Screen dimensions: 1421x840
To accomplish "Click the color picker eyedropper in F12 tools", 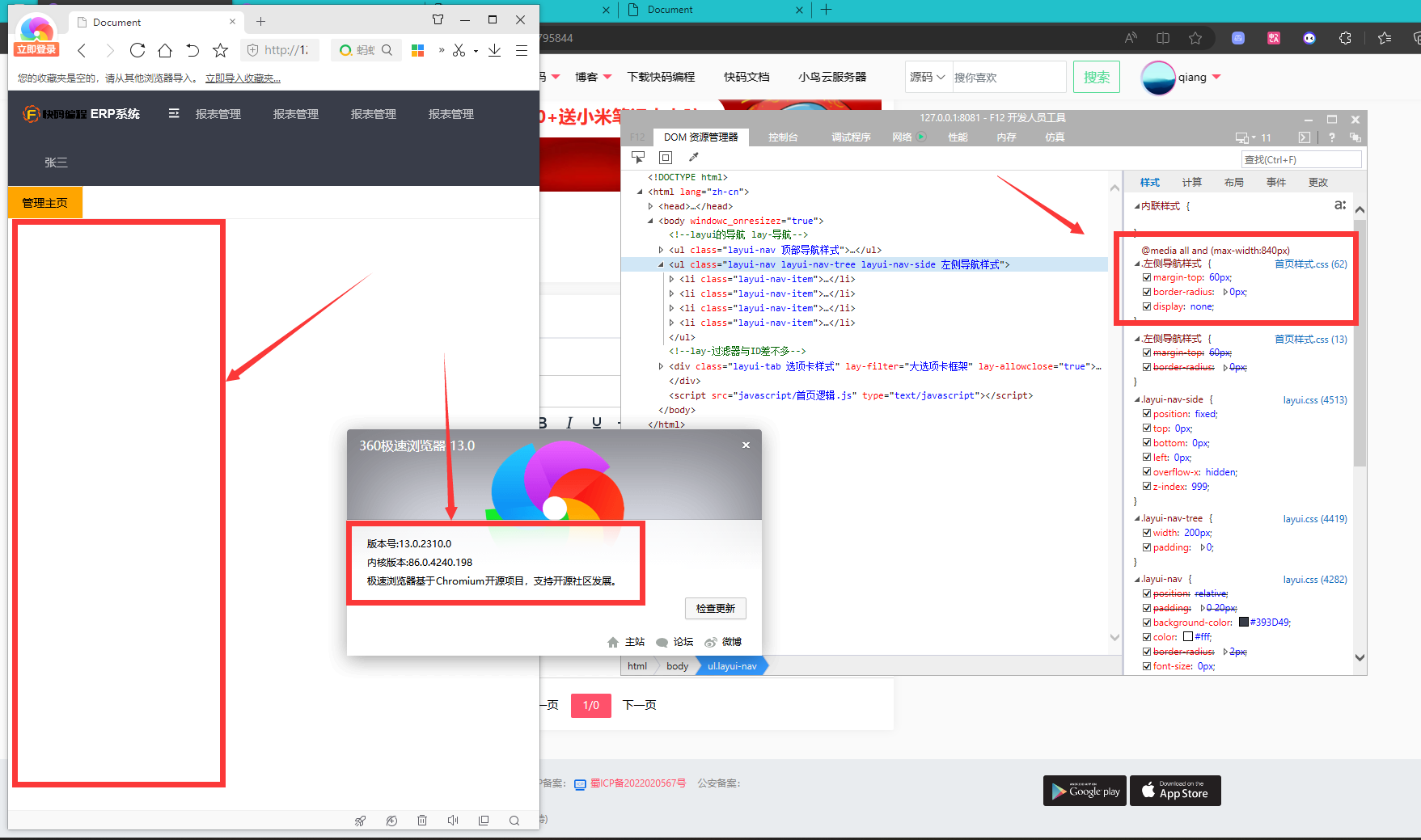I will coord(693,157).
